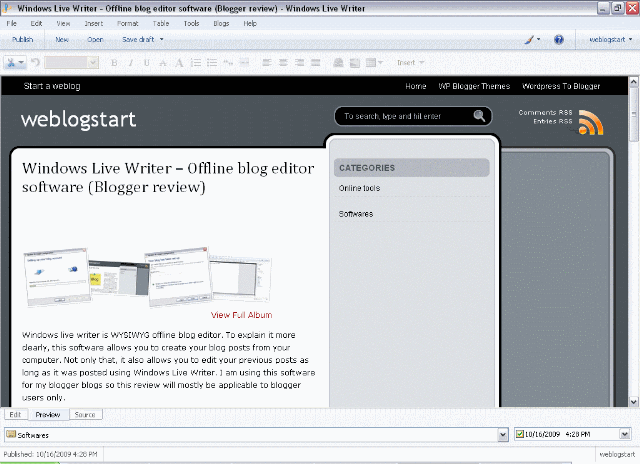Viewport: 640px width, 464px height.
Task: Click the insert picture icon
Action: (x=355, y=63)
